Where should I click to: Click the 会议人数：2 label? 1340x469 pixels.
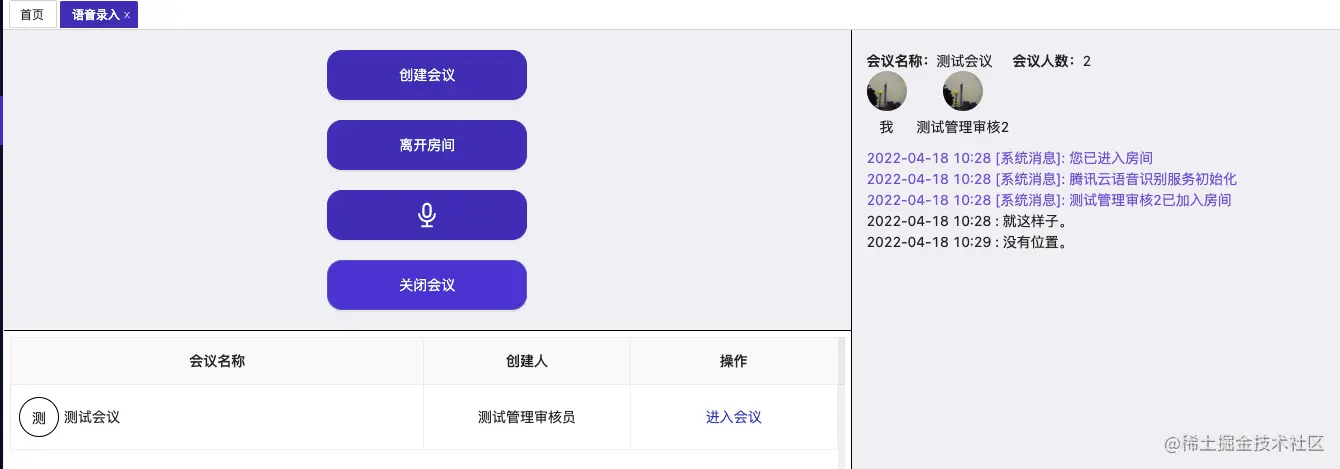(1052, 61)
